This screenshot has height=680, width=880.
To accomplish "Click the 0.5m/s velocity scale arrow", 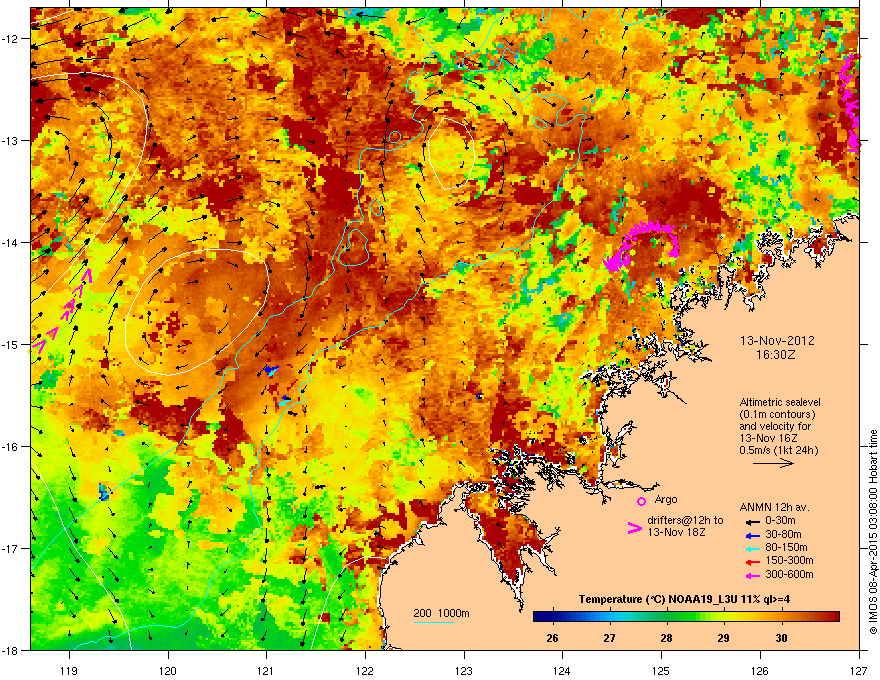I will pyautogui.click(x=773, y=463).
